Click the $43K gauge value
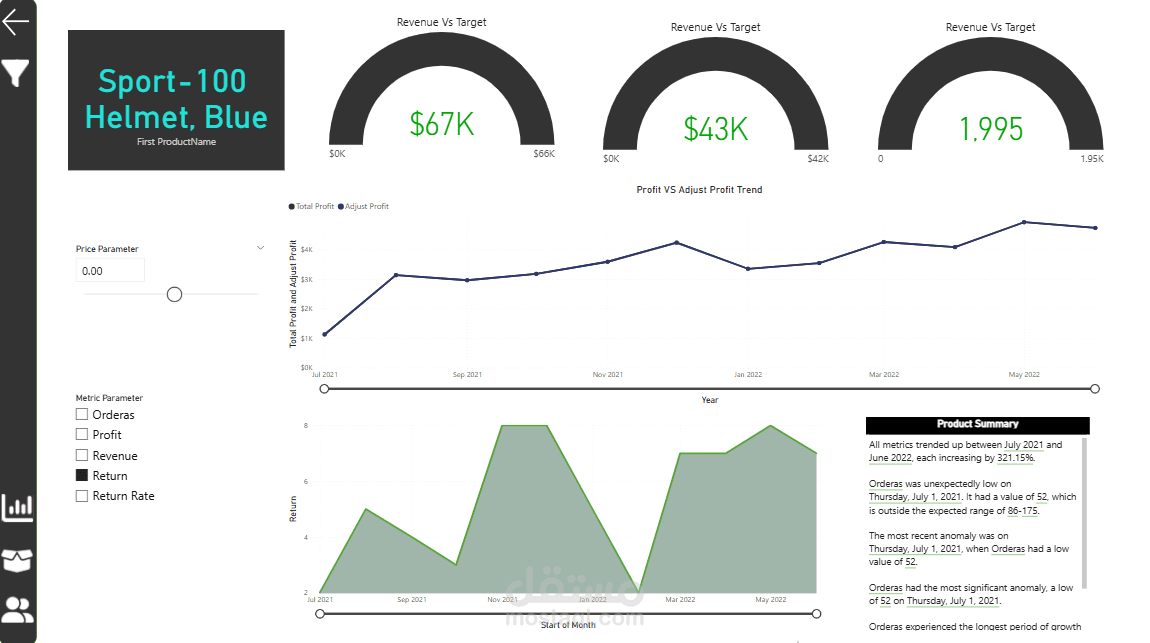The image size is (1150, 643). point(716,129)
